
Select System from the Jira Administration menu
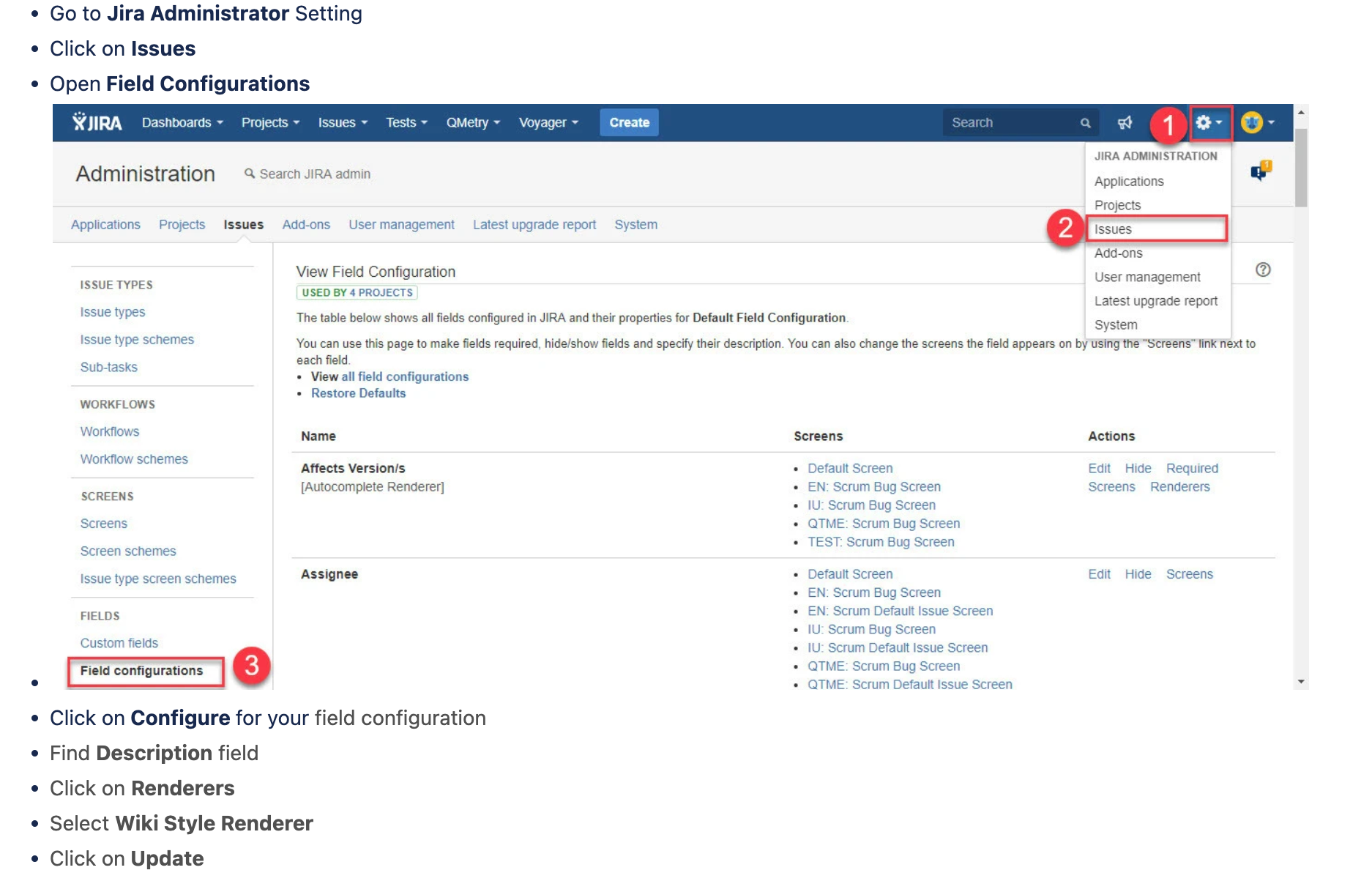point(1116,324)
